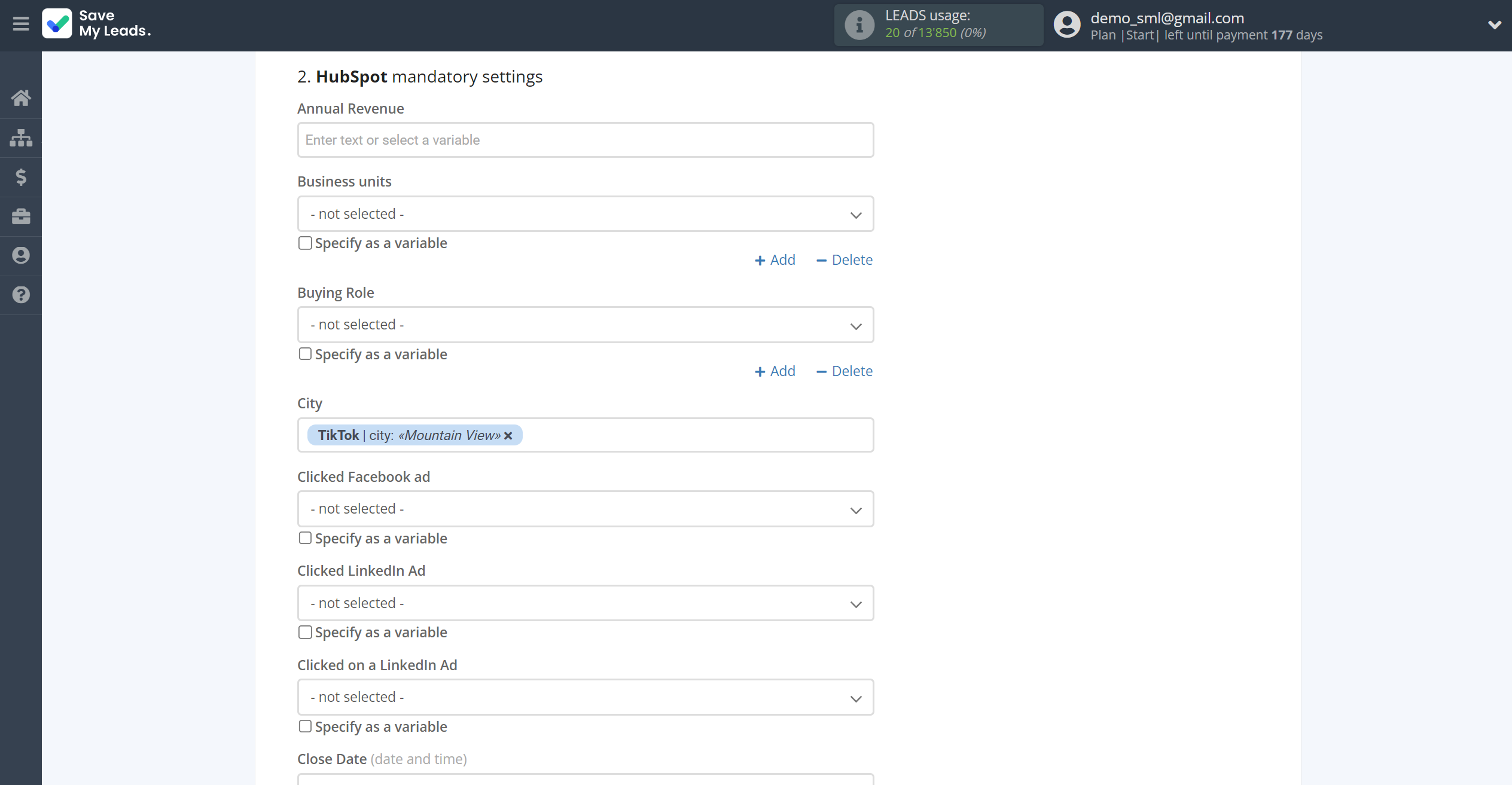Click the account avatar icon
Image resolution: width=1512 pixels, height=785 pixels.
(x=1067, y=25)
